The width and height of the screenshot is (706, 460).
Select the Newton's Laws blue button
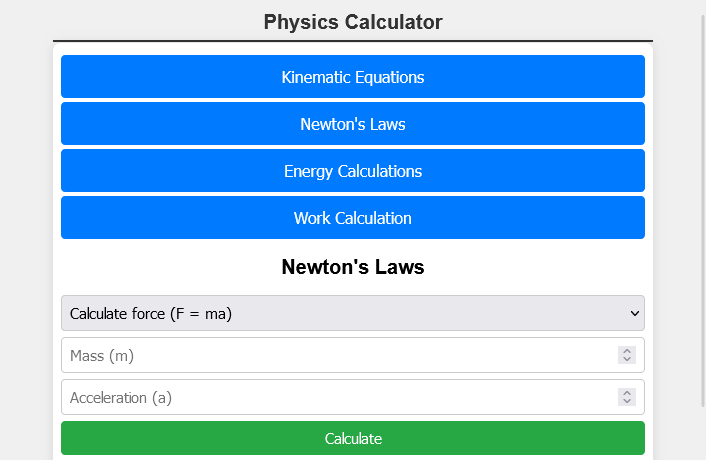tap(352, 124)
